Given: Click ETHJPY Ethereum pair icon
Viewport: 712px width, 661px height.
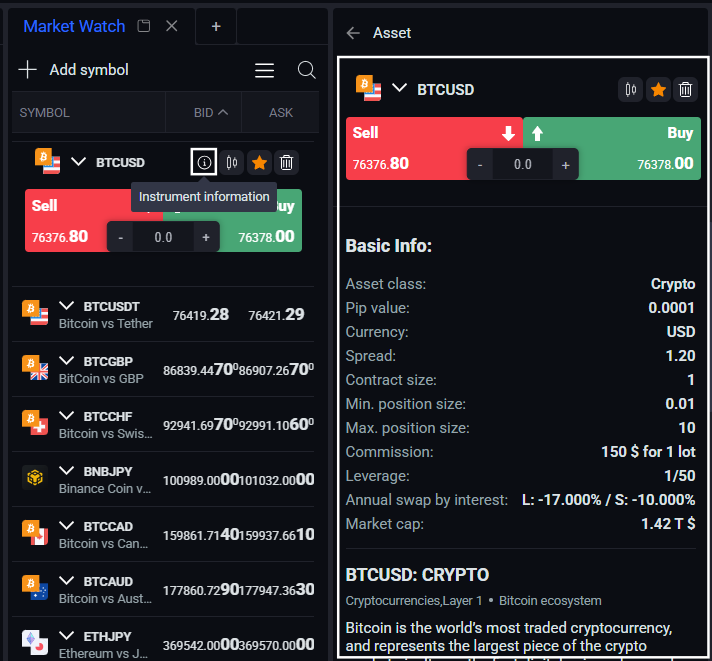Looking at the screenshot, I should [x=35, y=642].
